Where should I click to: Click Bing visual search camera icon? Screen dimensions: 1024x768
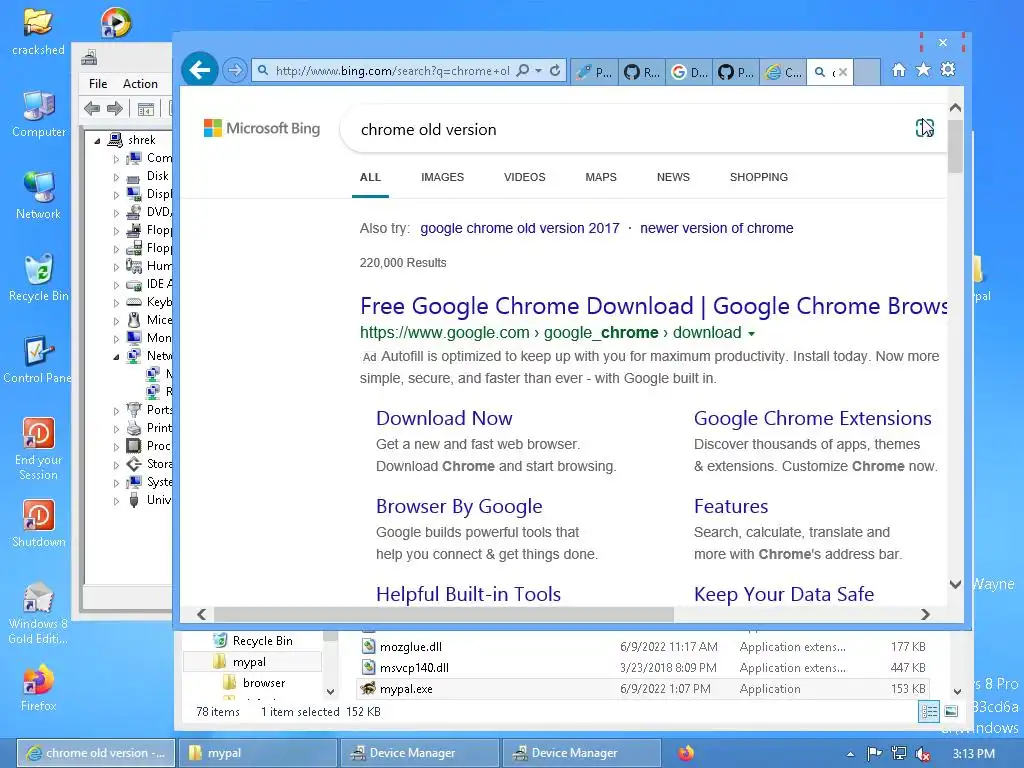(x=924, y=128)
